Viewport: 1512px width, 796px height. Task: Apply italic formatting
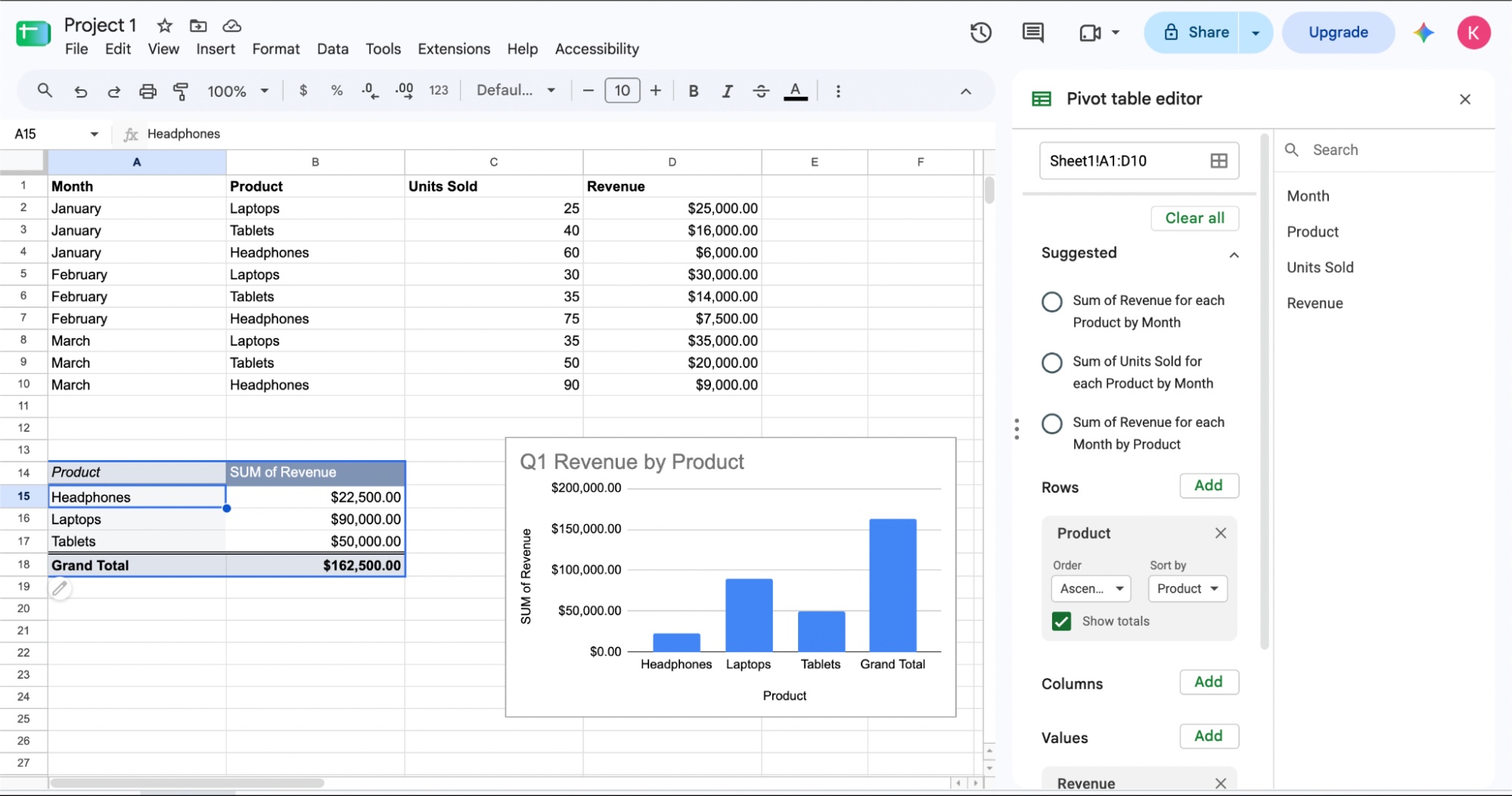click(727, 92)
